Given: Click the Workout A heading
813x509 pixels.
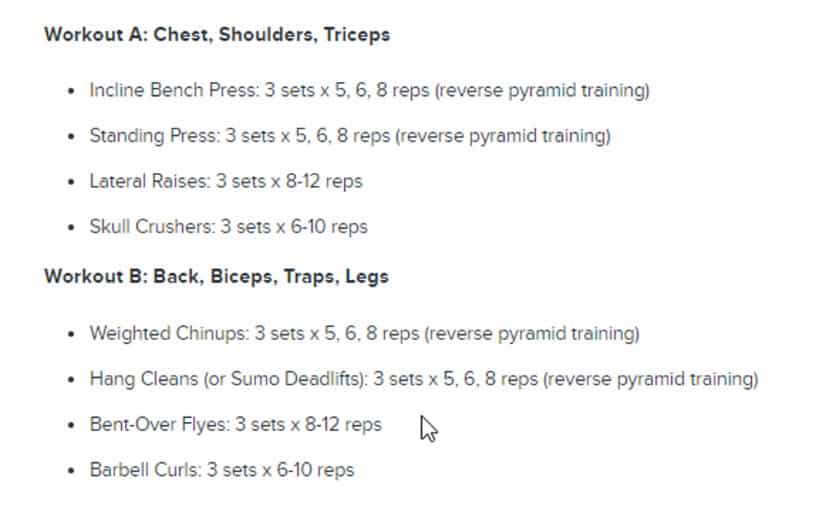Looking at the screenshot, I should pos(217,35).
